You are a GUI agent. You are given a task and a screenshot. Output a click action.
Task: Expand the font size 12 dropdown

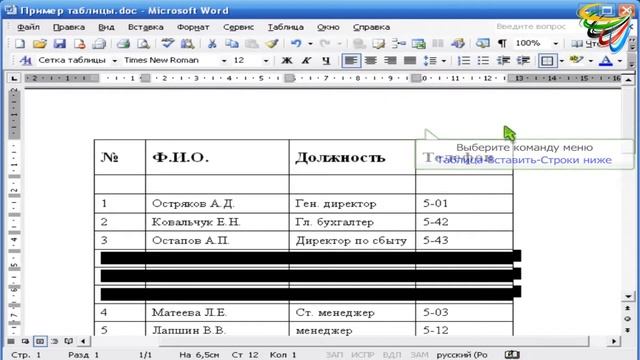click(266, 60)
